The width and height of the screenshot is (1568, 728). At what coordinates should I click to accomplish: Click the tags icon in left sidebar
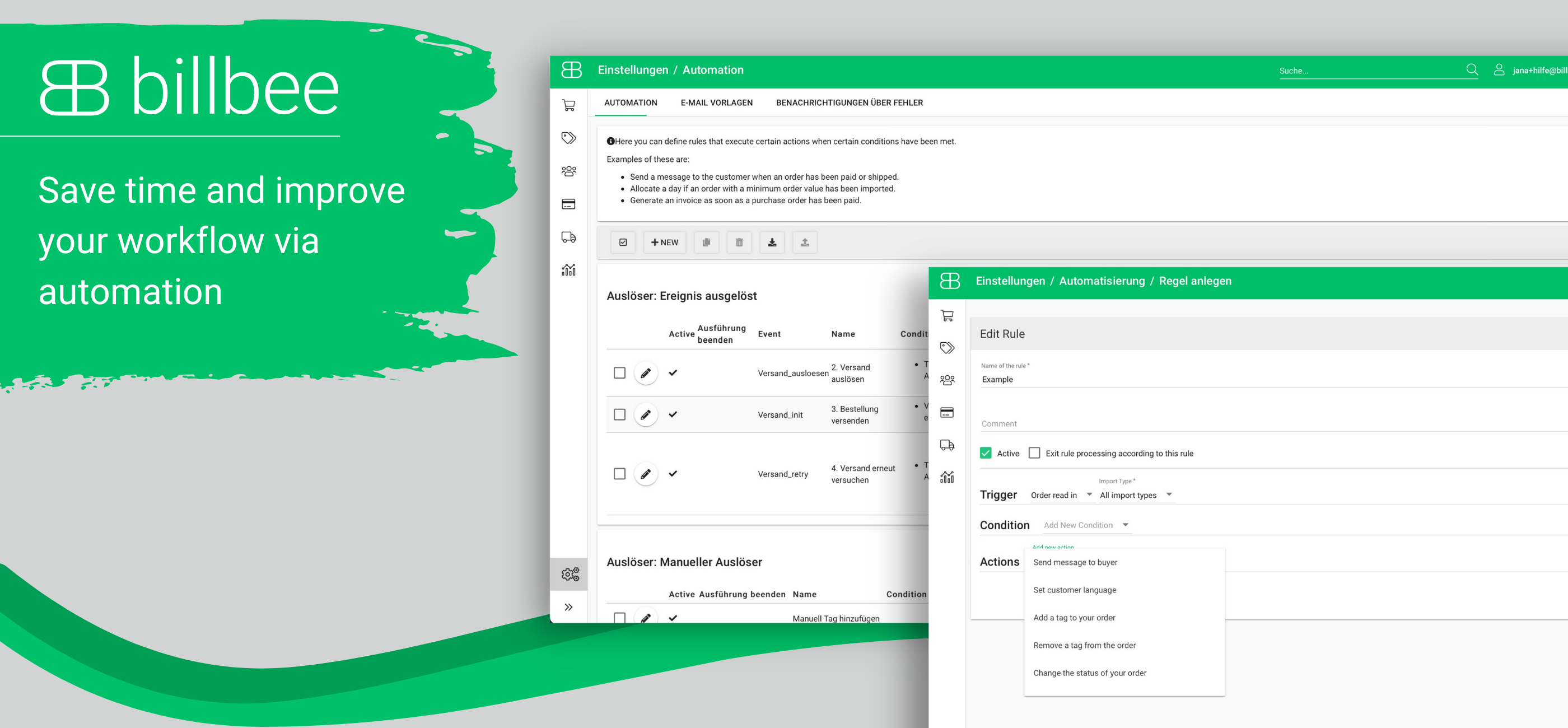(x=568, y=138)
